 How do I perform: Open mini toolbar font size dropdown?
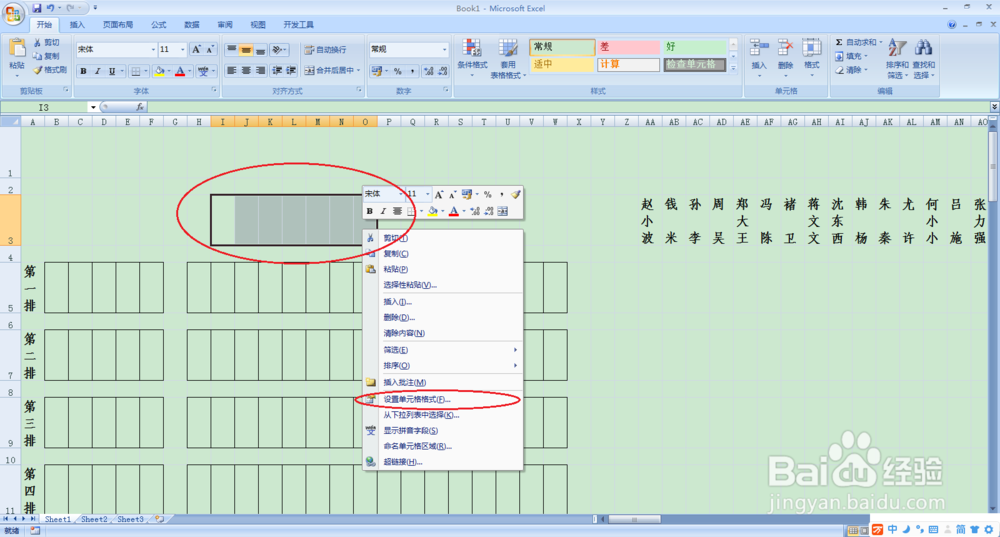tap(427, 194)
